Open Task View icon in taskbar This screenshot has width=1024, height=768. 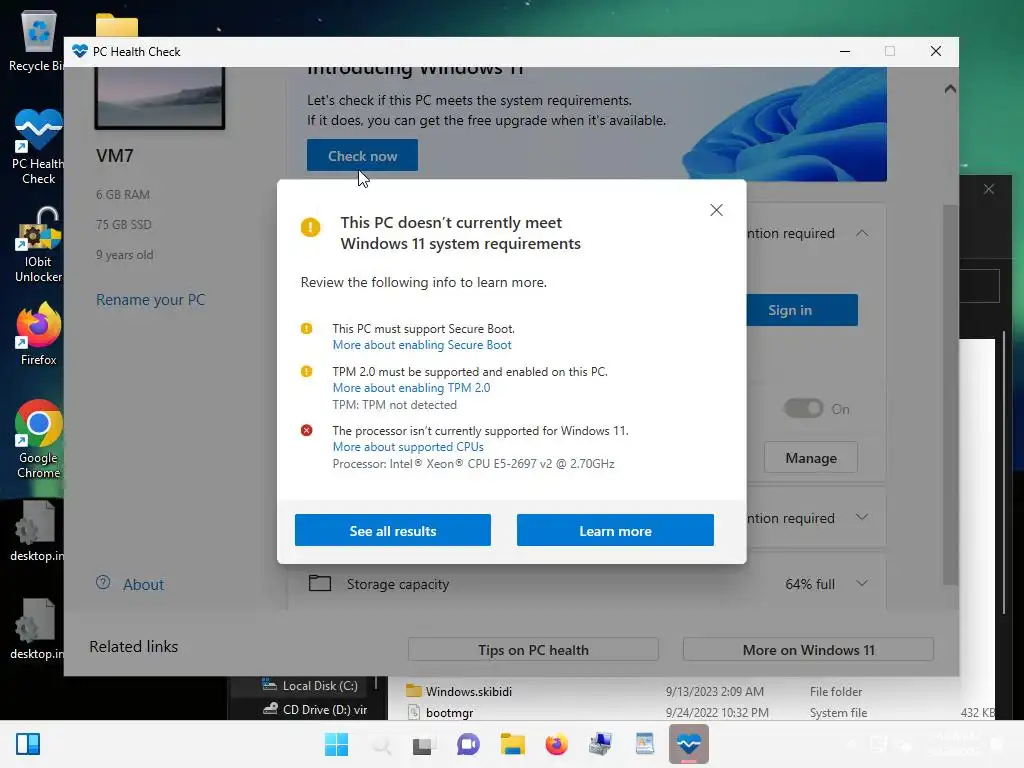[423, 744]
